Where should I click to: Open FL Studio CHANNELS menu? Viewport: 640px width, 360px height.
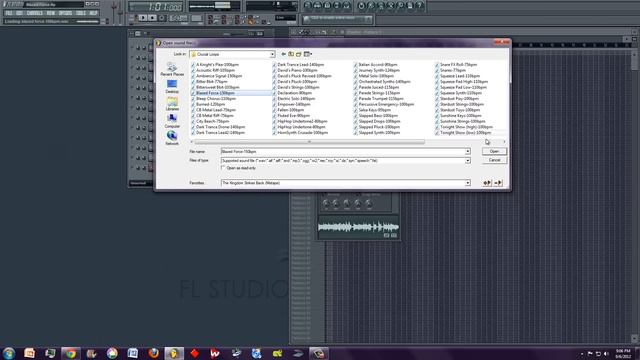tap(35, 13)
